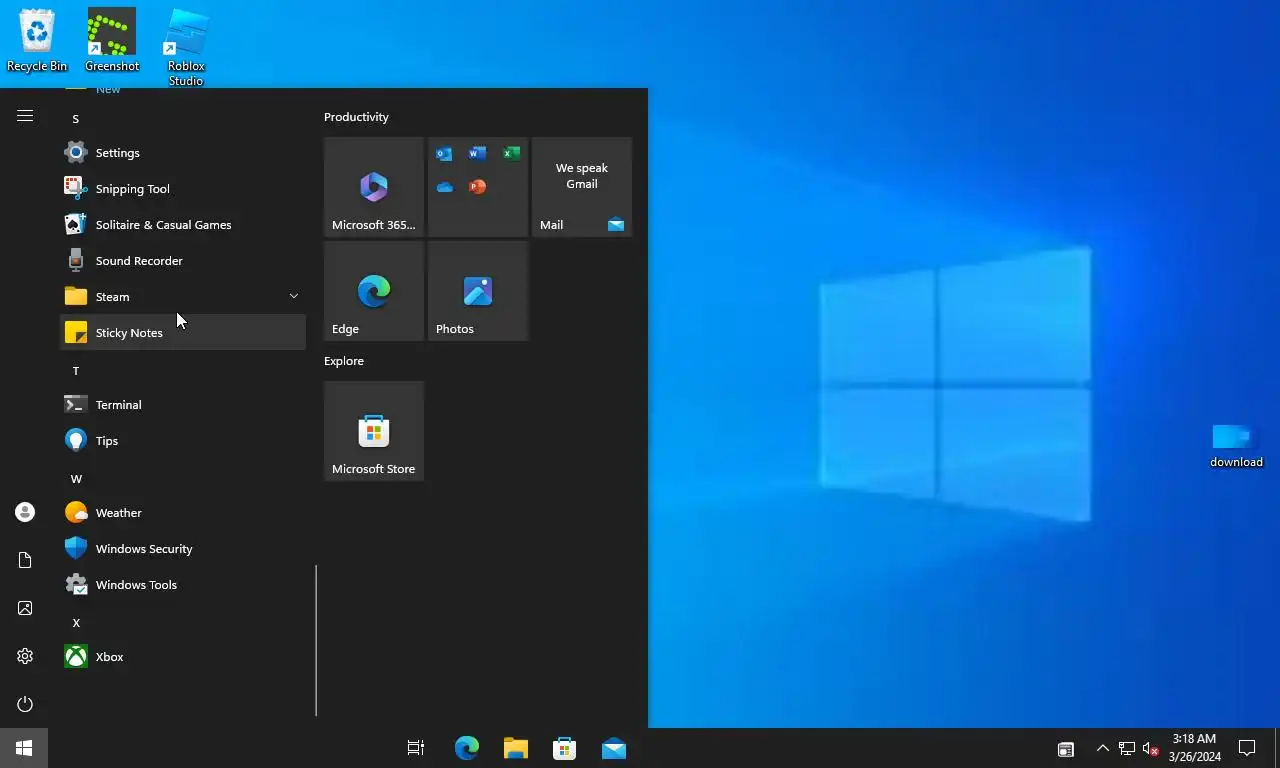Viewport: 1280px width, 768px height.
Task: Show hidden tray icons chevron
Action: 1102,748
